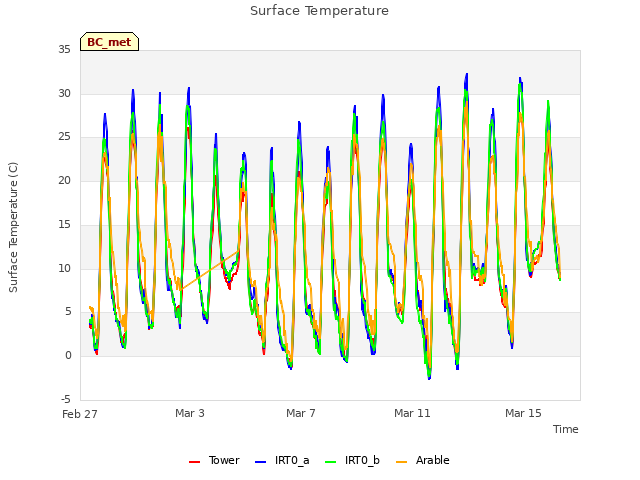This screenshot has width=640, height=480.
Task: Click the 35 y-axis tick label
Action: click(x=64, y=50)
